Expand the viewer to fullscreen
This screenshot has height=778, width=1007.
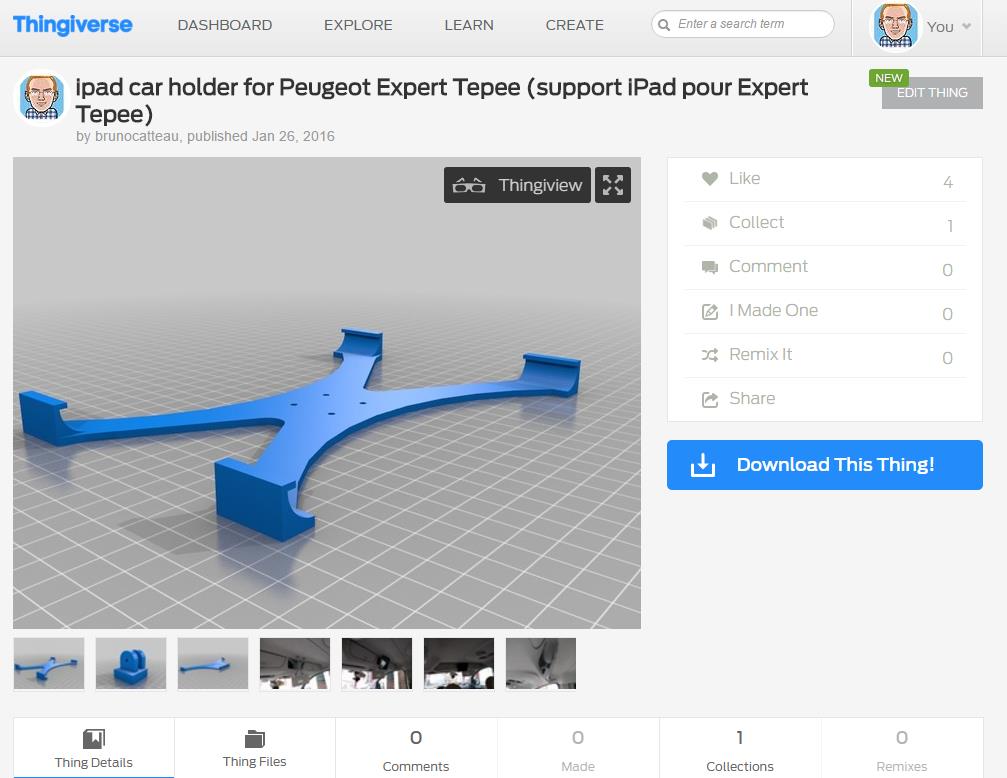[x=613, y=185]
